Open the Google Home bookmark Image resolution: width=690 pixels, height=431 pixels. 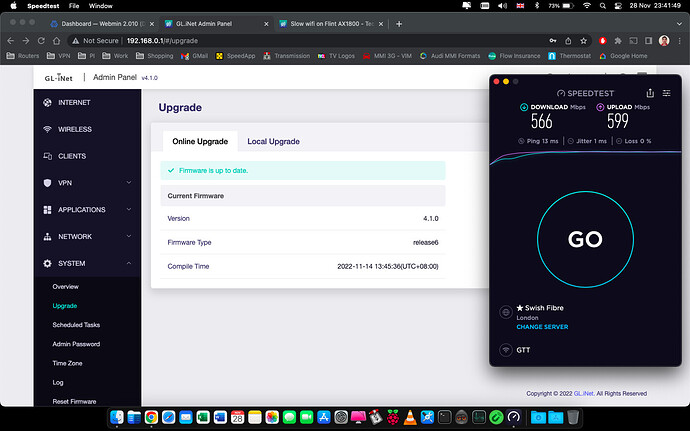coord(623,56)
